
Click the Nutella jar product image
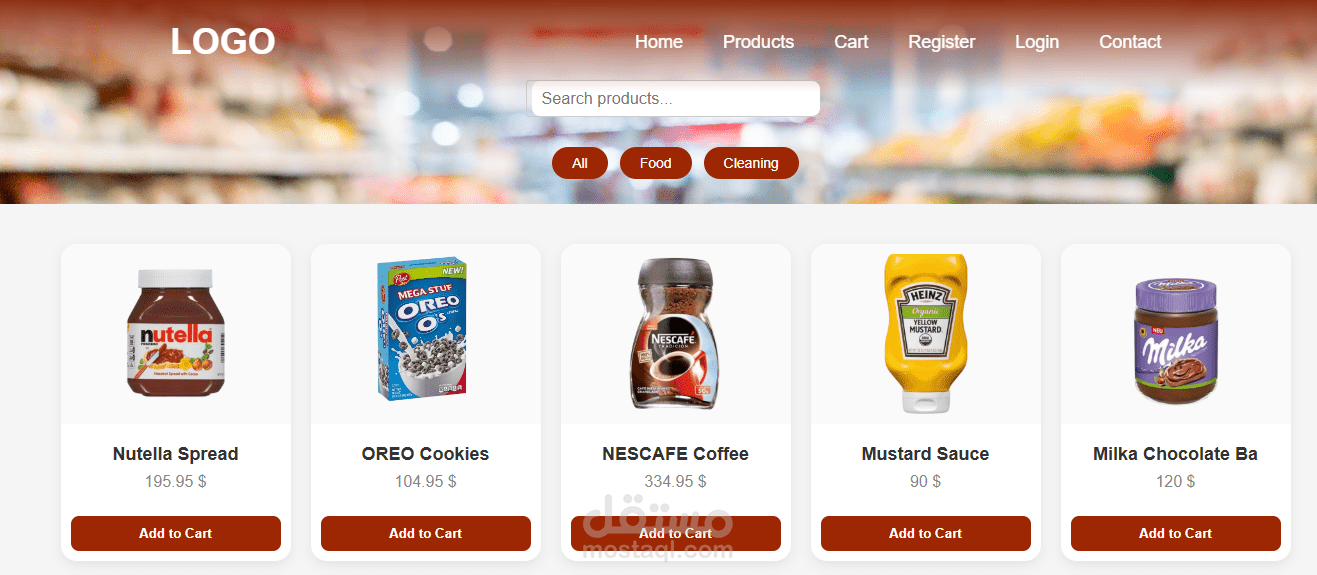coord(176,332)
